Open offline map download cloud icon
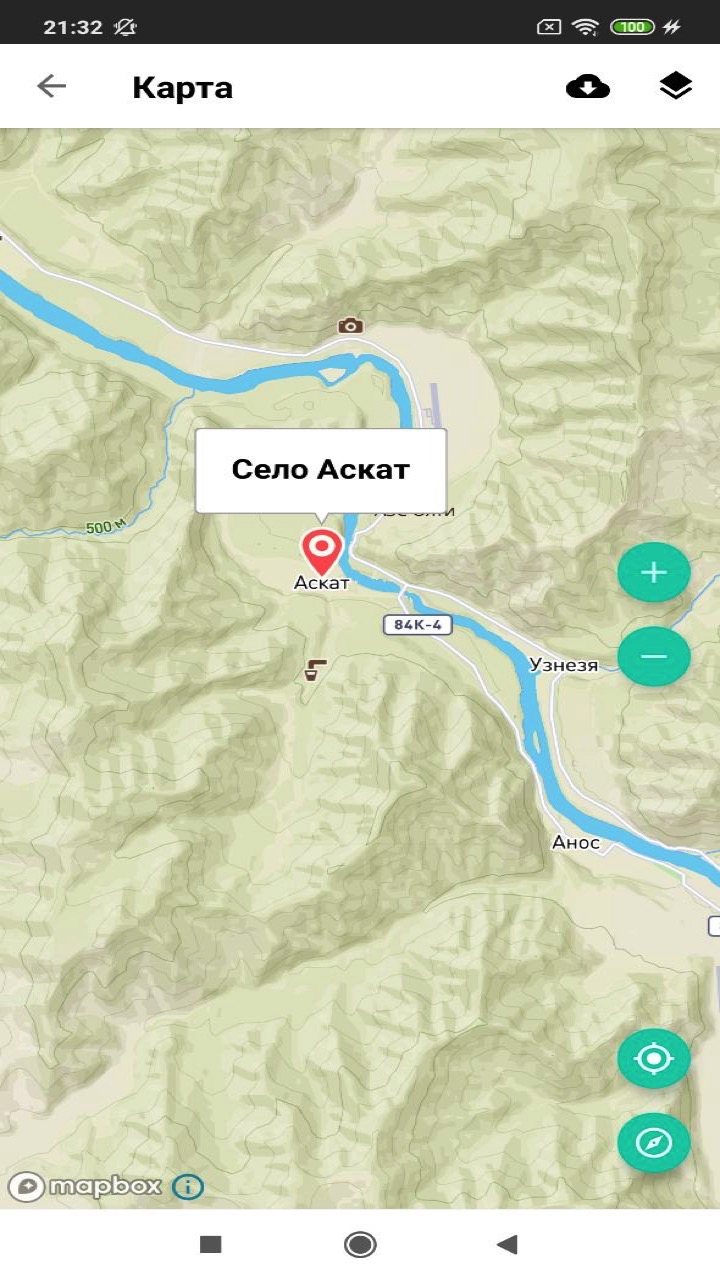This screenshot has width=720, height=1280. 588,87
